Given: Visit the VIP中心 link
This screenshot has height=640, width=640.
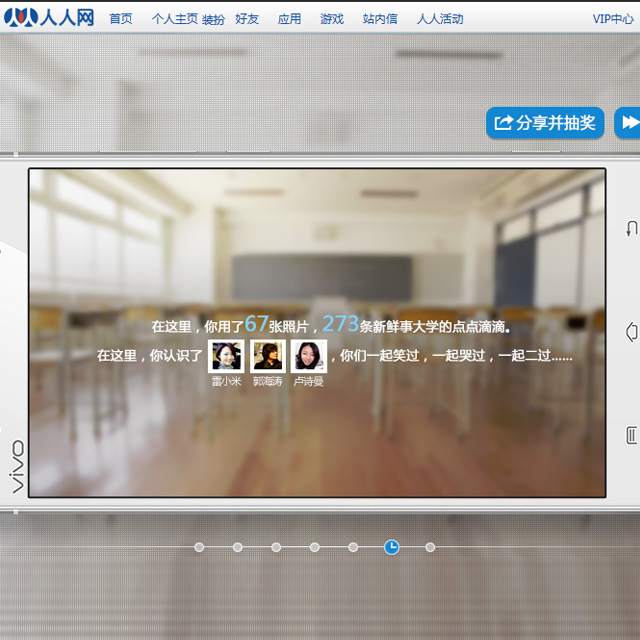Looking at the screenshot, I should click(x=613, y=19).
